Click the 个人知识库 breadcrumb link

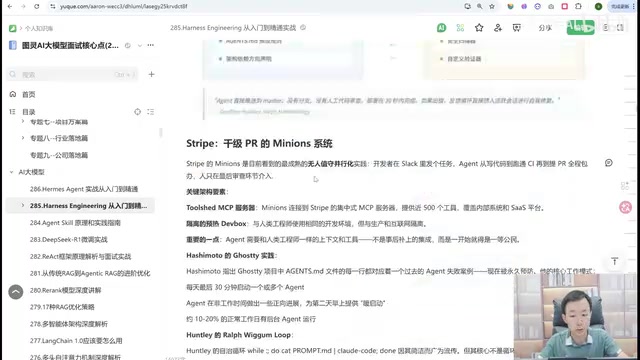click(39, 29)
